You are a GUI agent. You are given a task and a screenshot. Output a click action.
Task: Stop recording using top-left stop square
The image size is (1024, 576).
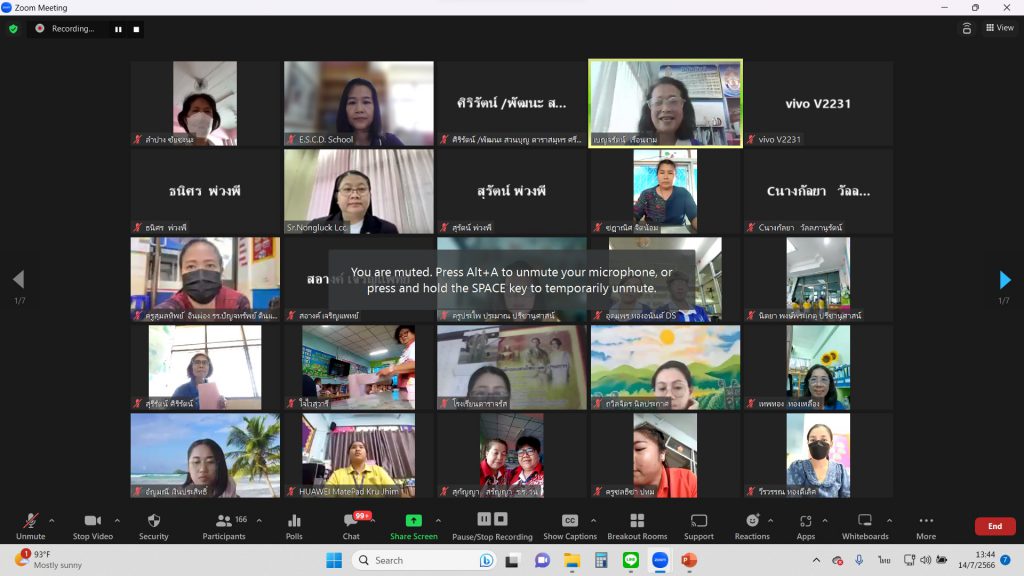click(136, 29)
